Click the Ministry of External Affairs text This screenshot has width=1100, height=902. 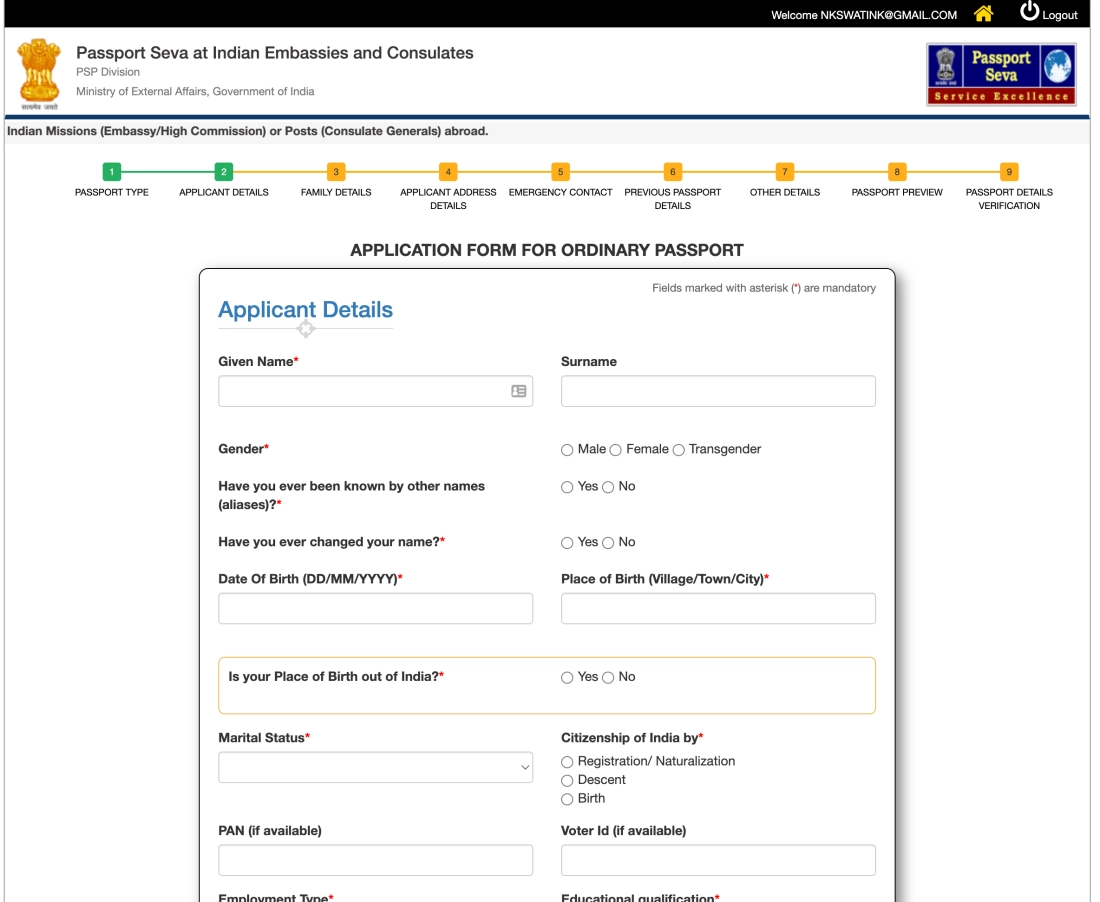(195, 91)
